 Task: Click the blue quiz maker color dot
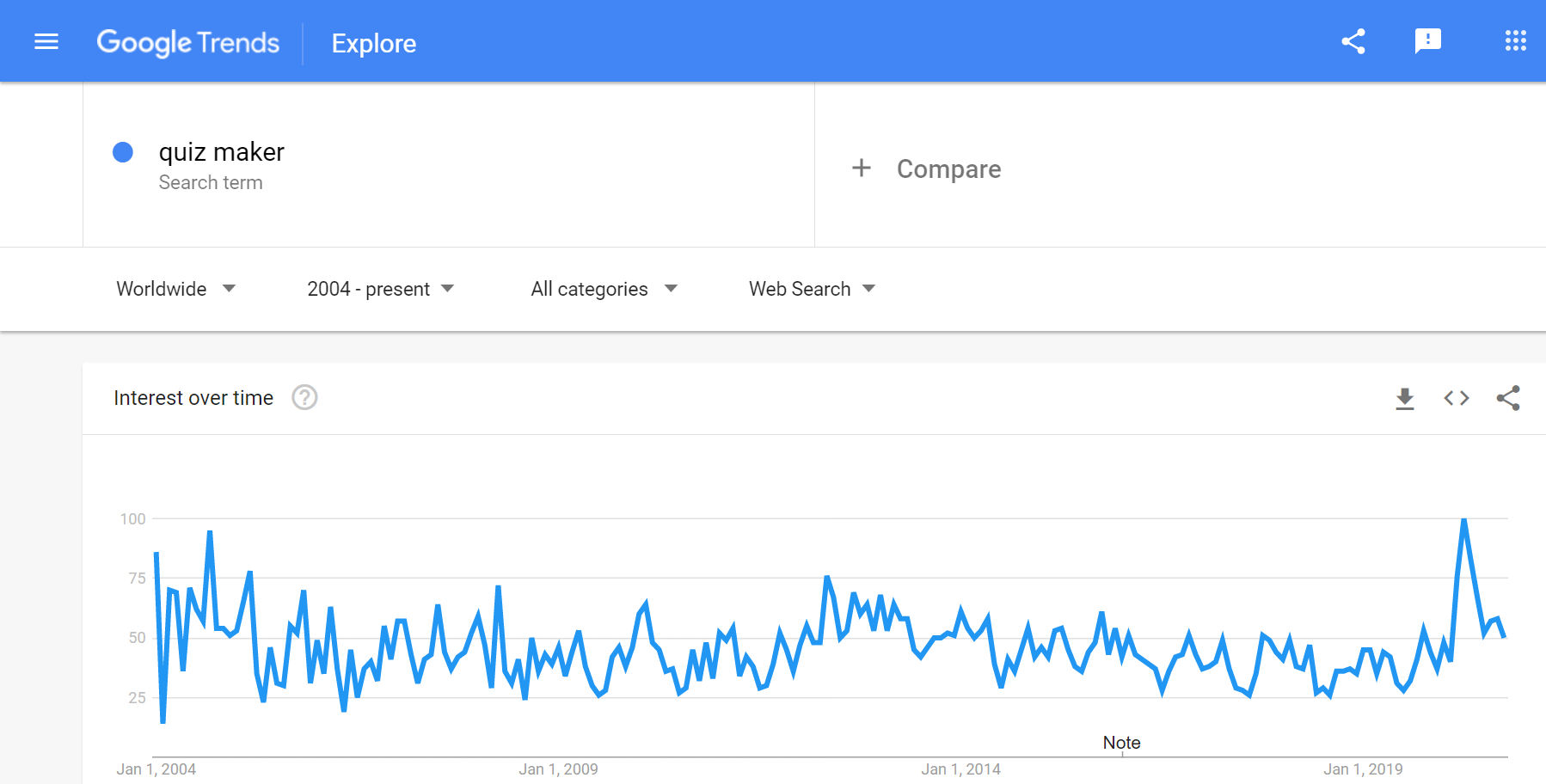pos(123,152)
